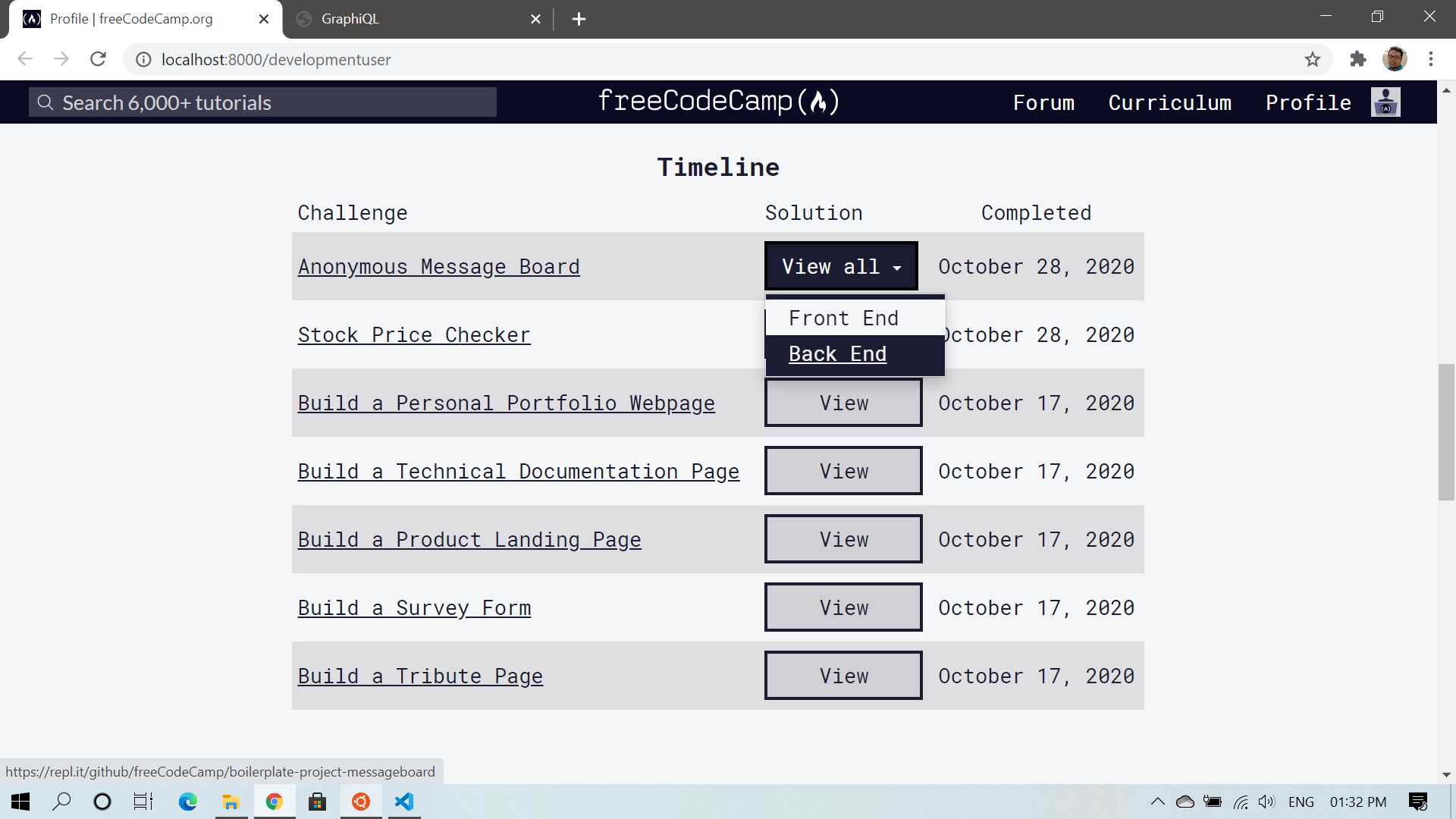Select Back End from the open dropdown

tap(837, 353)
